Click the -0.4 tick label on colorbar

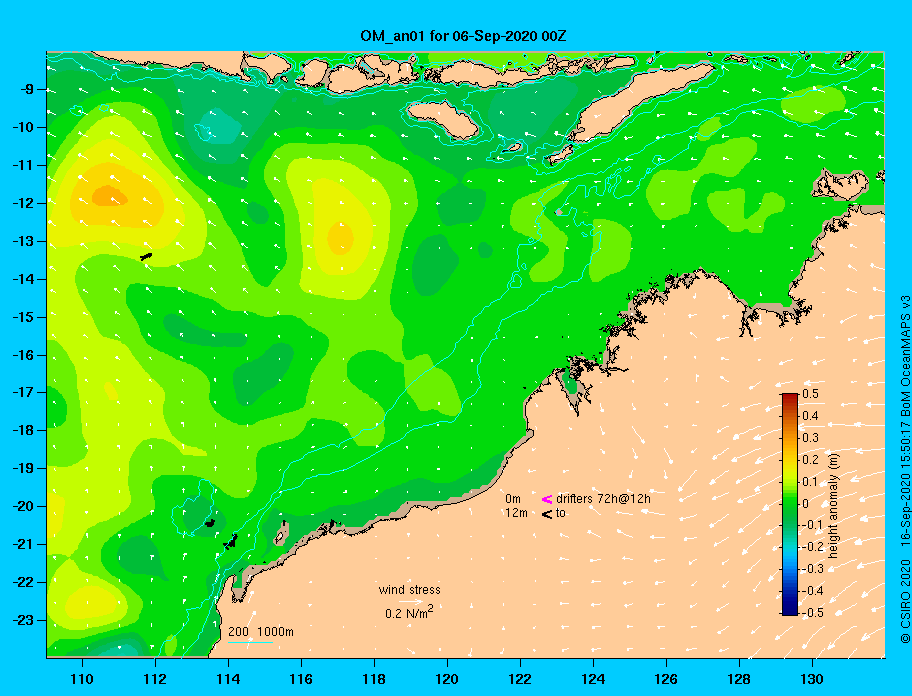[812, 591]
